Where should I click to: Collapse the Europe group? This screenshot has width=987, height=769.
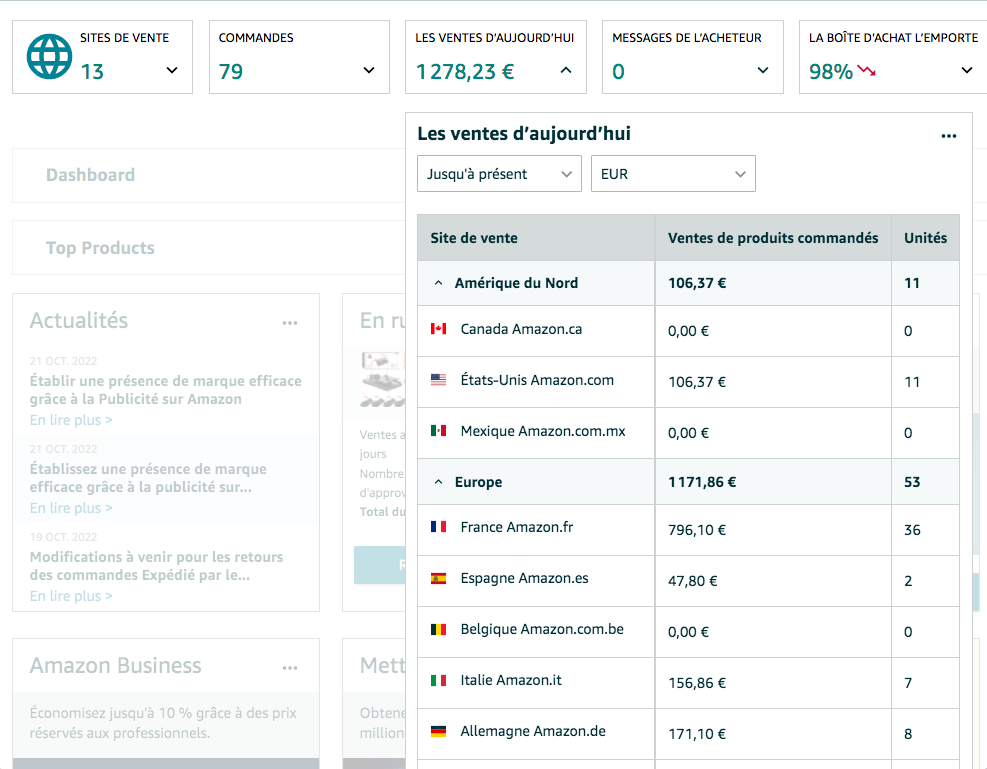[439, 482]
